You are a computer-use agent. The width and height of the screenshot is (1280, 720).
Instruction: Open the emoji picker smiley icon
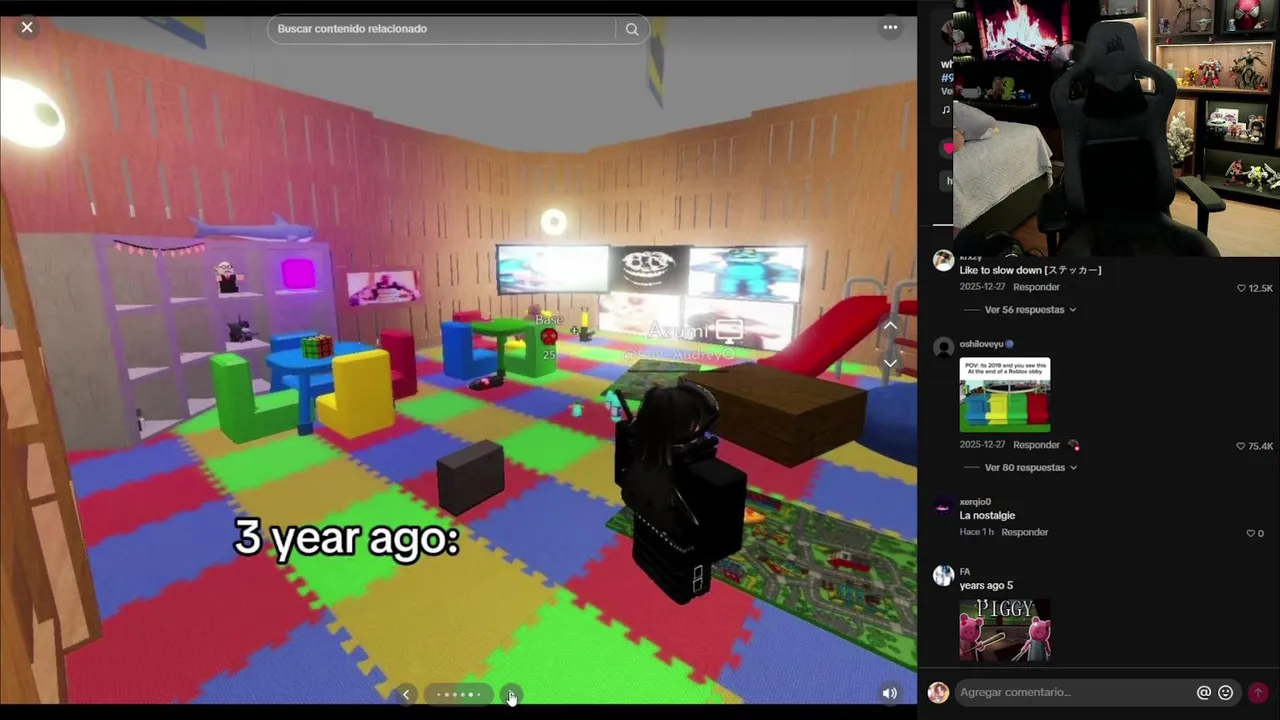(1226, 692)
